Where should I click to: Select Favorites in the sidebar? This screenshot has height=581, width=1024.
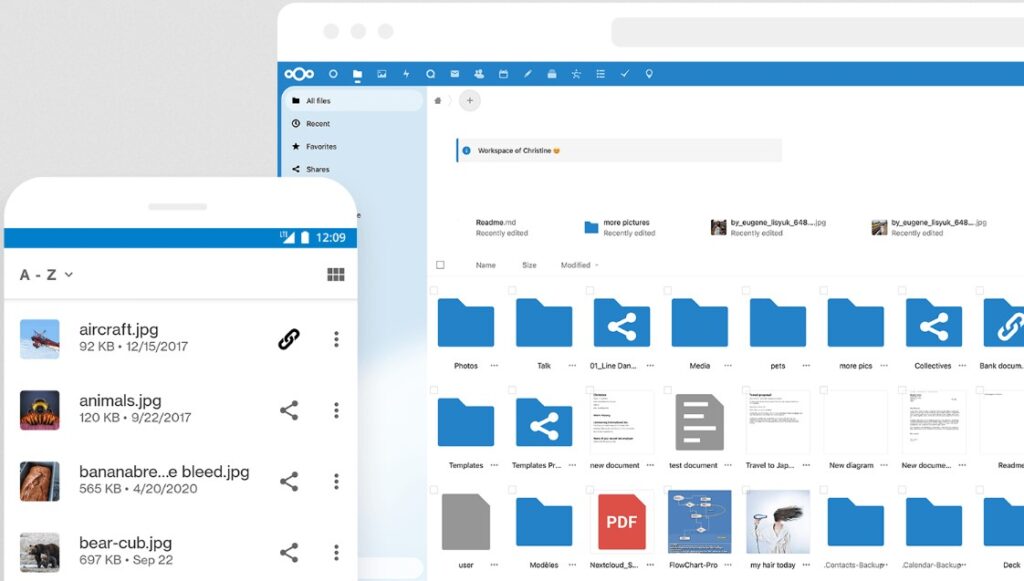pyautogui.click(x=320, y=147)
